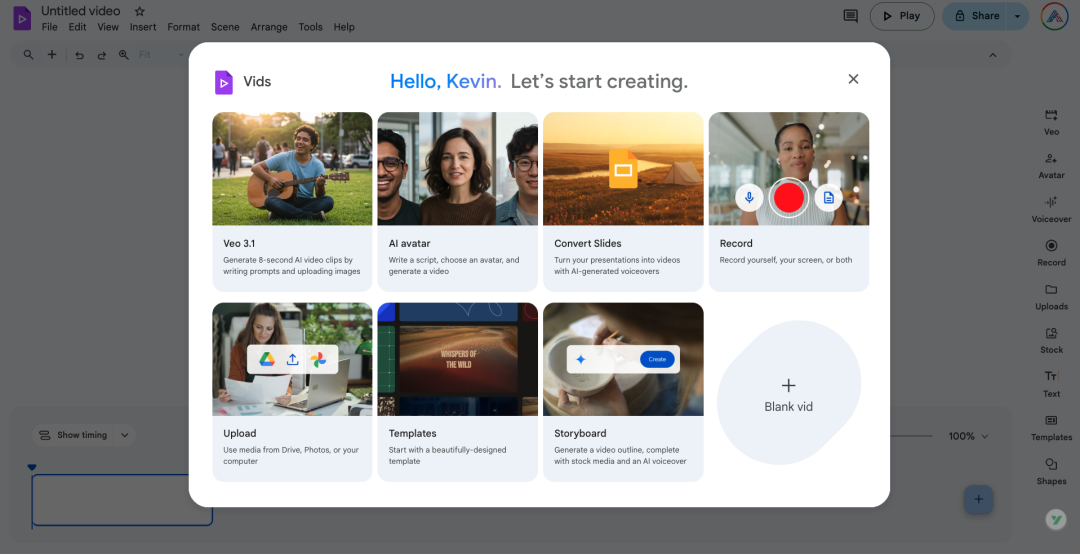Select the Templates card thumbnail
This screenshot has height=554, width=1080.
point(457,359)
